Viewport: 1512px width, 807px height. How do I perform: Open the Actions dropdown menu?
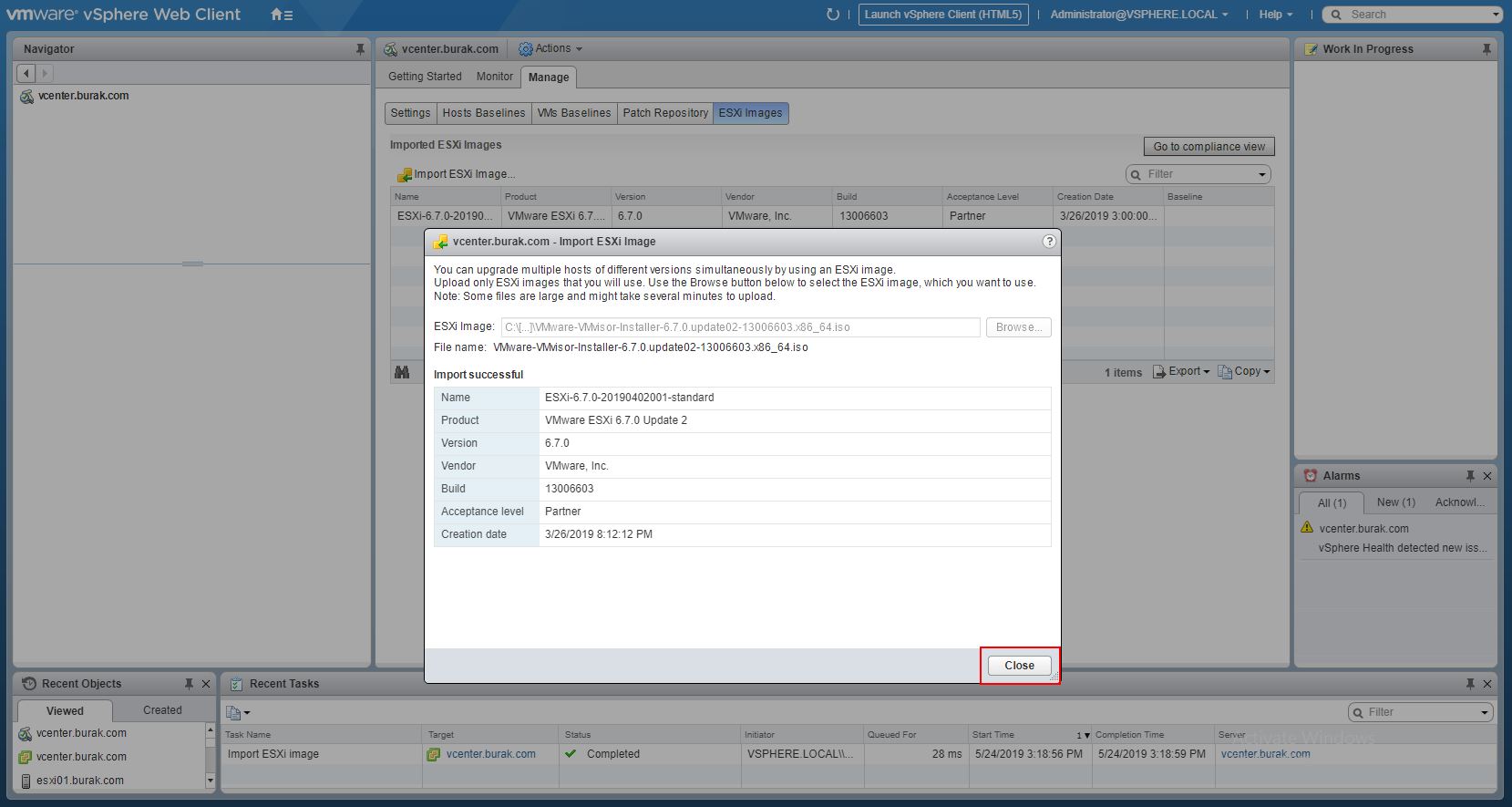[x=550, y=49]
